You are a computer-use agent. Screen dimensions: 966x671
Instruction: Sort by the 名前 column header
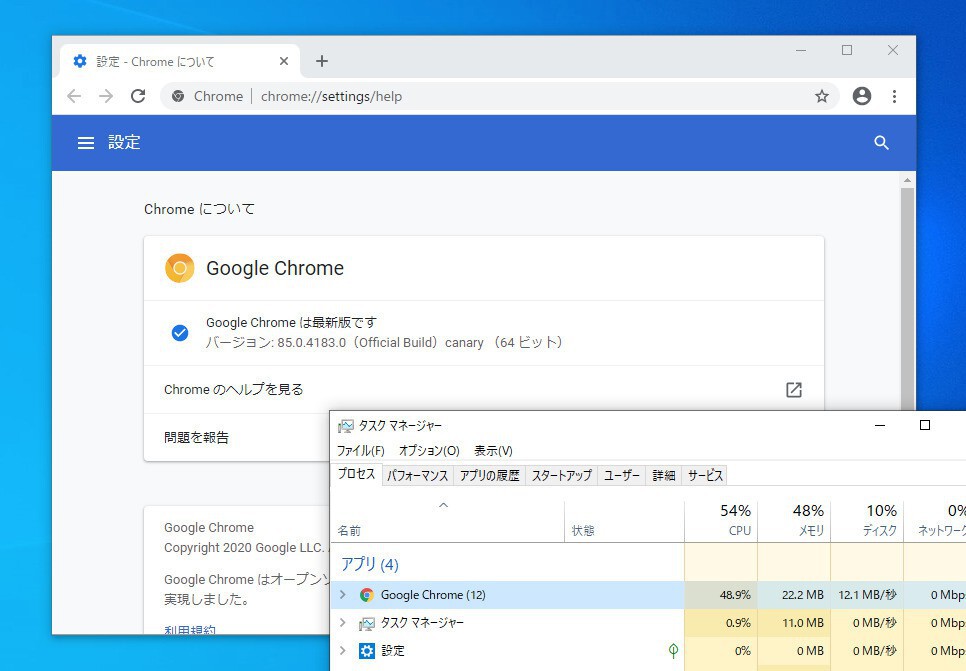448,521
